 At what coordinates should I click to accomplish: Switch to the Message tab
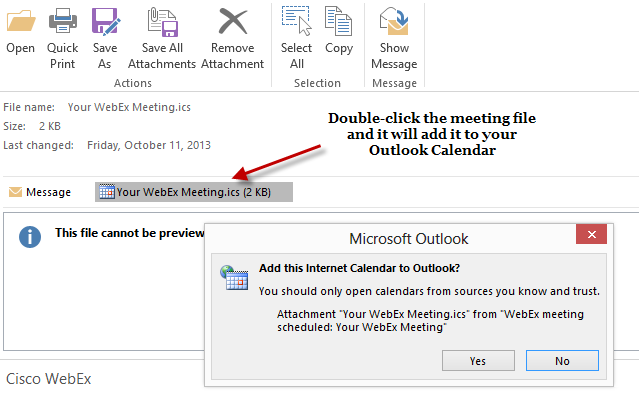tap(40, 192)
